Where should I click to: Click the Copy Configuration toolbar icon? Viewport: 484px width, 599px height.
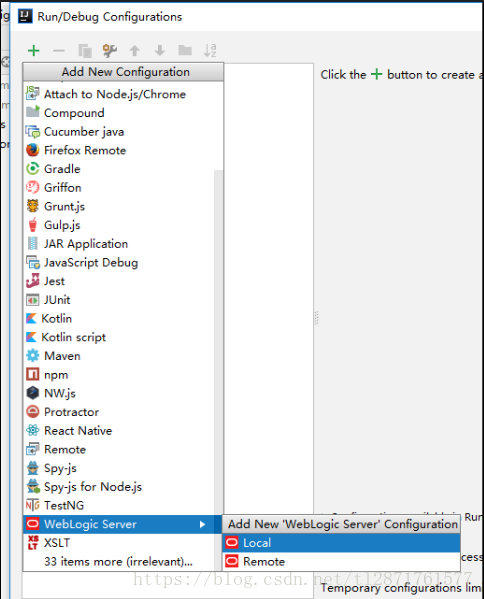[84, 50]
